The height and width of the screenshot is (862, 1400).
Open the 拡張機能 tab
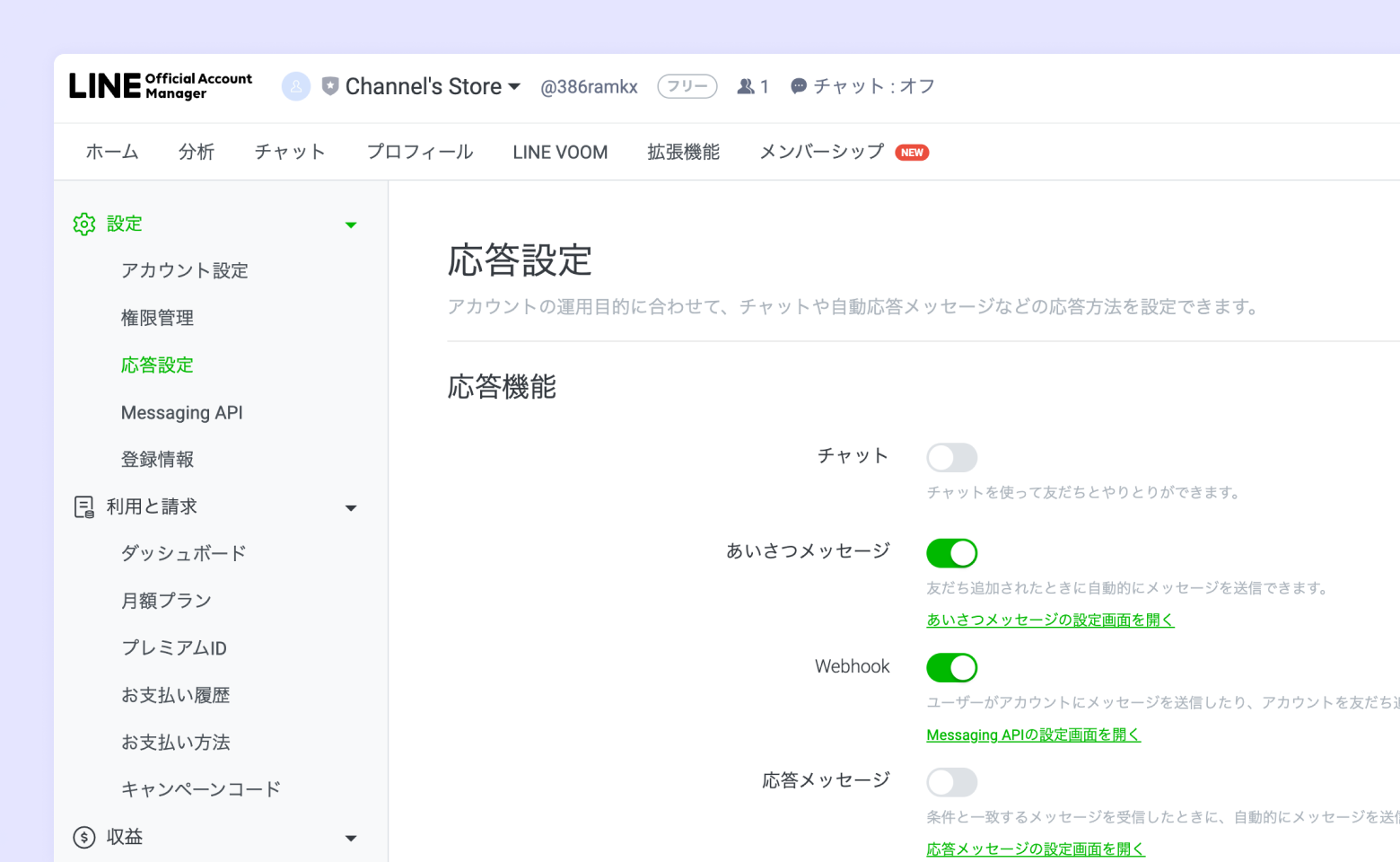point(684,152)
